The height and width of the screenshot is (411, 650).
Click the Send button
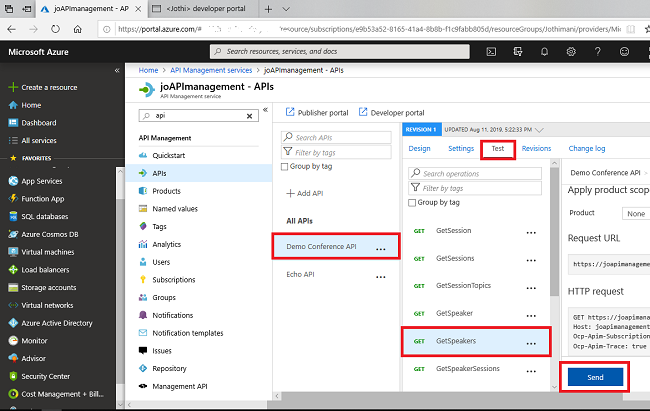pyautogui.click(x=595, y=377)
